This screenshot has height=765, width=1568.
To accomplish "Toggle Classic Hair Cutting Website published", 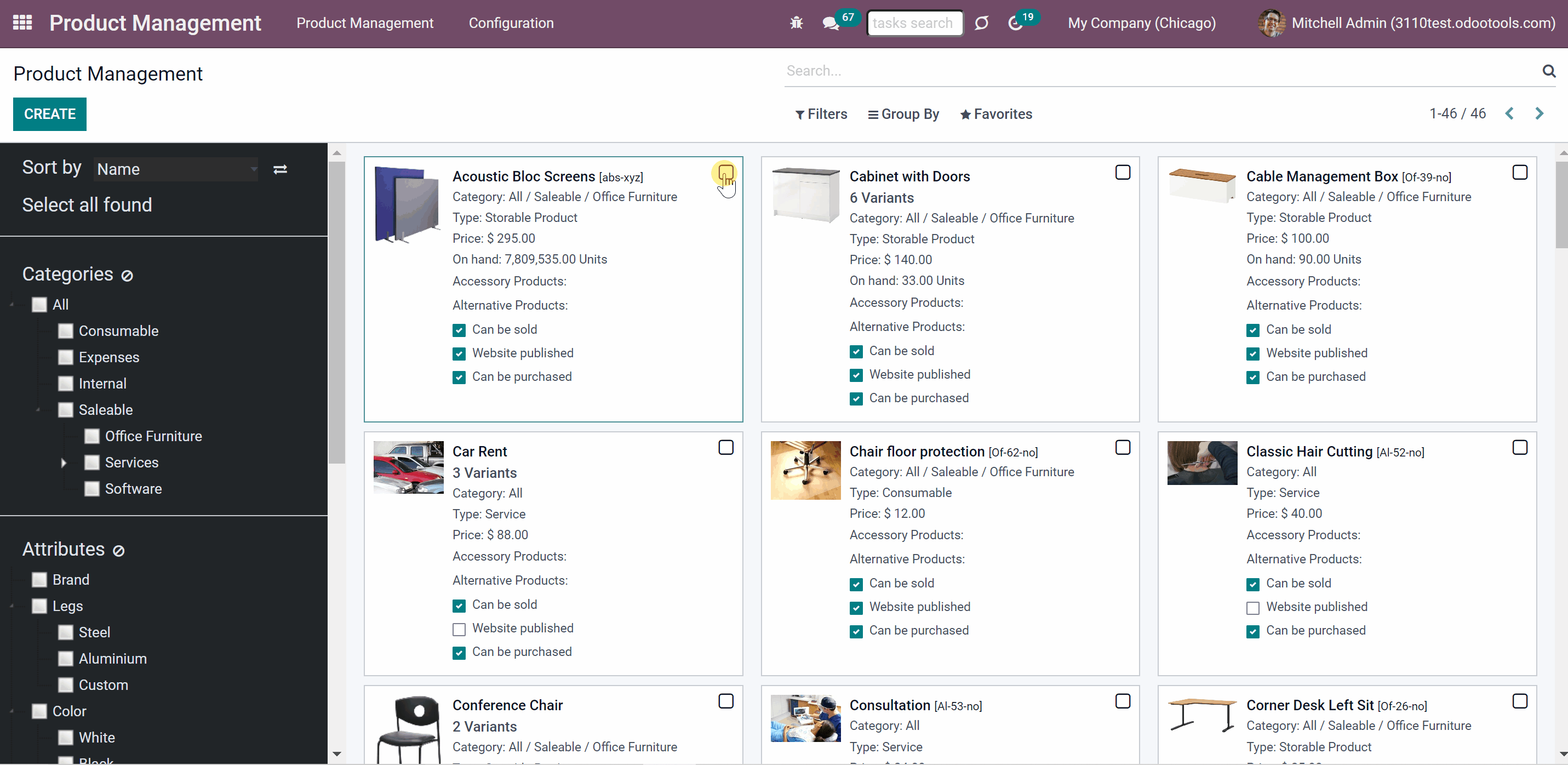I will pyautogui.click(x=1252, y=608).
